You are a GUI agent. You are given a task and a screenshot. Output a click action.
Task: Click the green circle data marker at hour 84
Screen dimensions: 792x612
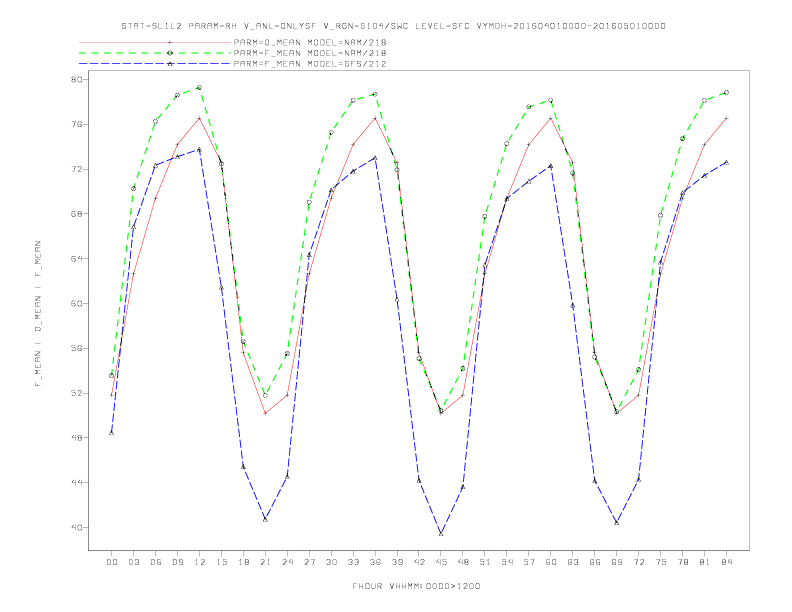tap(726, 92)
